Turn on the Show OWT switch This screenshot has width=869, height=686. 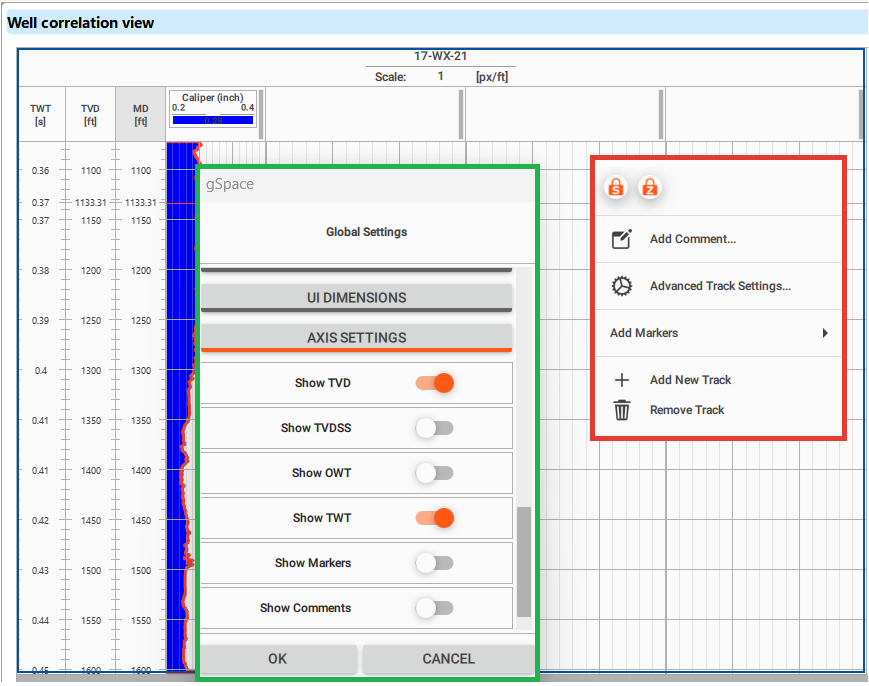(x=435, y=473)
